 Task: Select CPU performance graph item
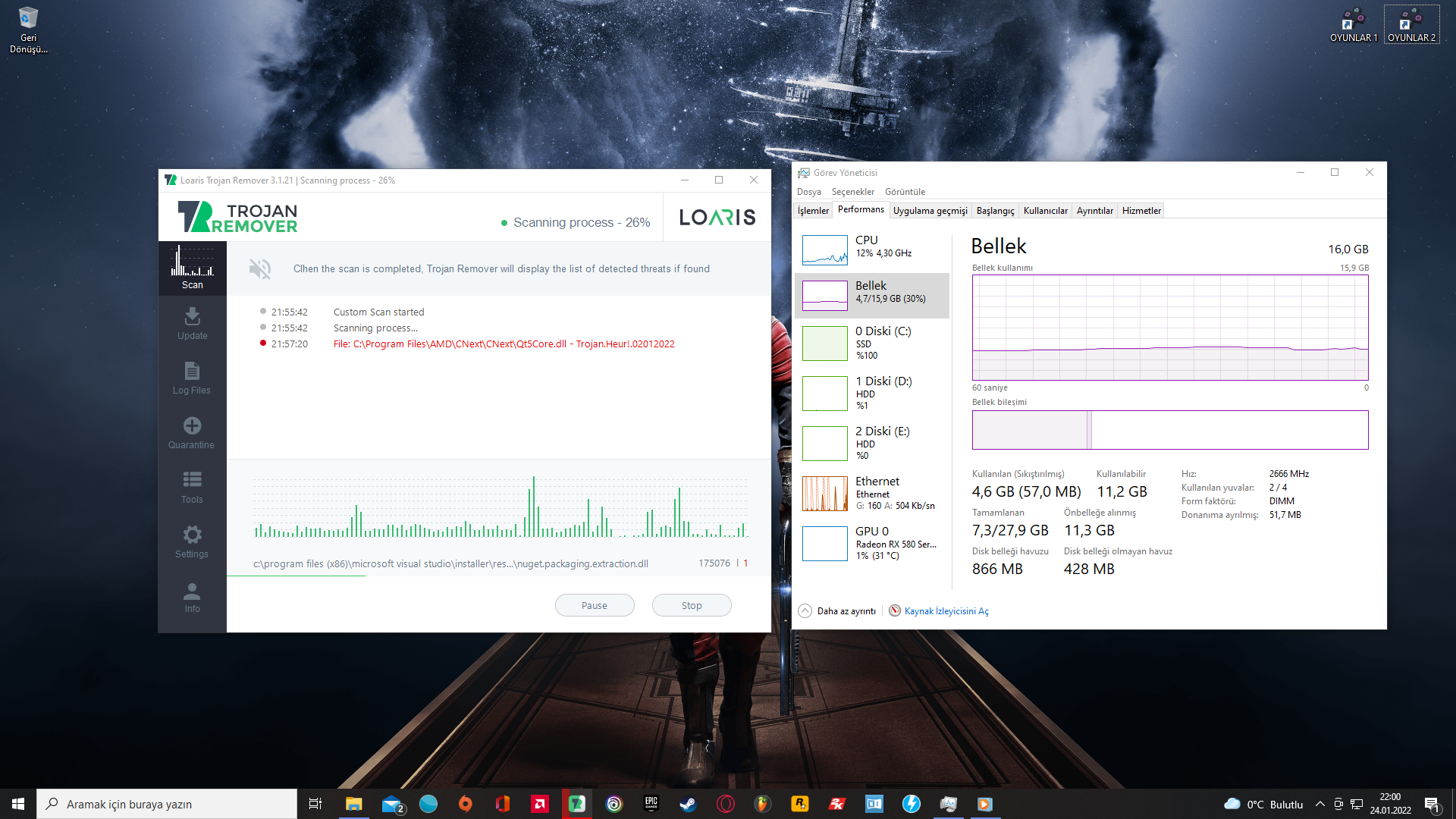[872, 249]
